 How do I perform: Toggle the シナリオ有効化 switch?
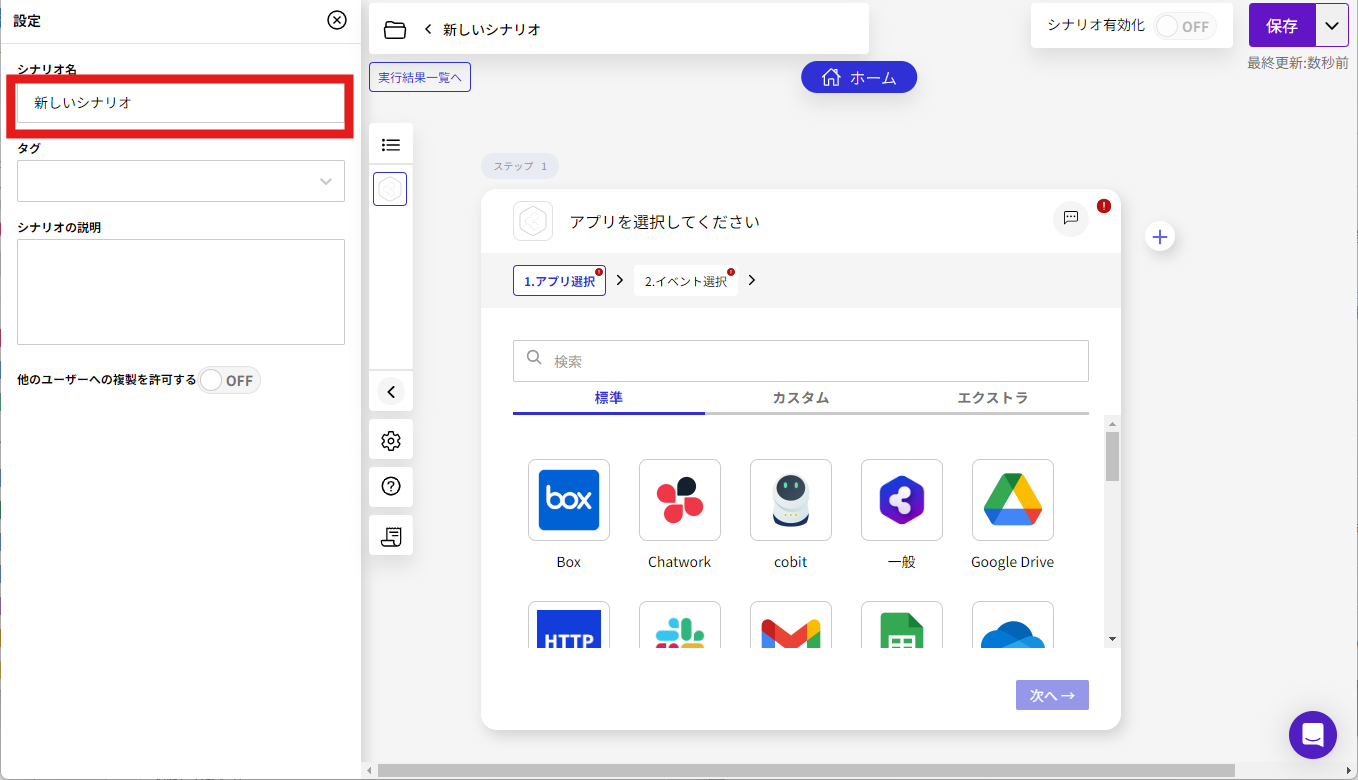click(x=1185, y=27)
